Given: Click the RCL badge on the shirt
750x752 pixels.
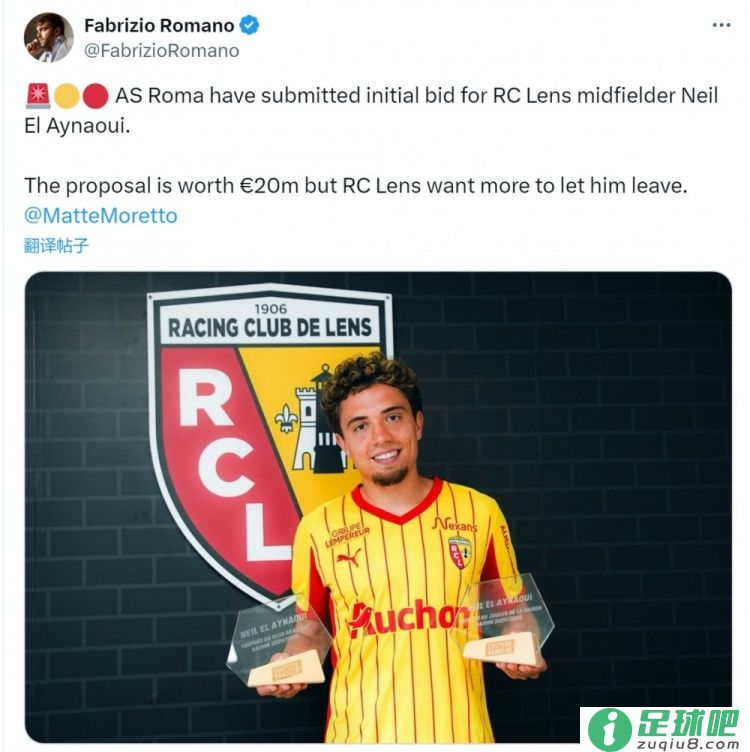Looking at the screenshot, I should tap(459, 553).
